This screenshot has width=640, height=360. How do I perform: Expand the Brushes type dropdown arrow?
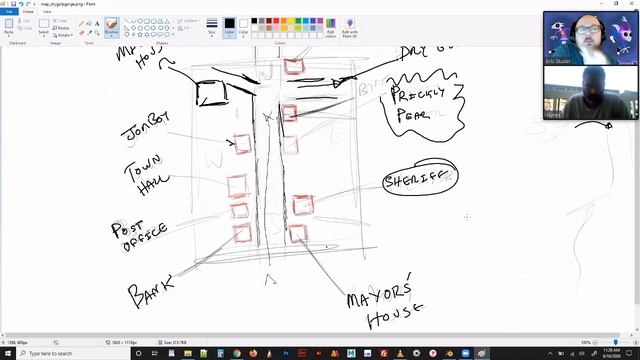click(111, 36)
